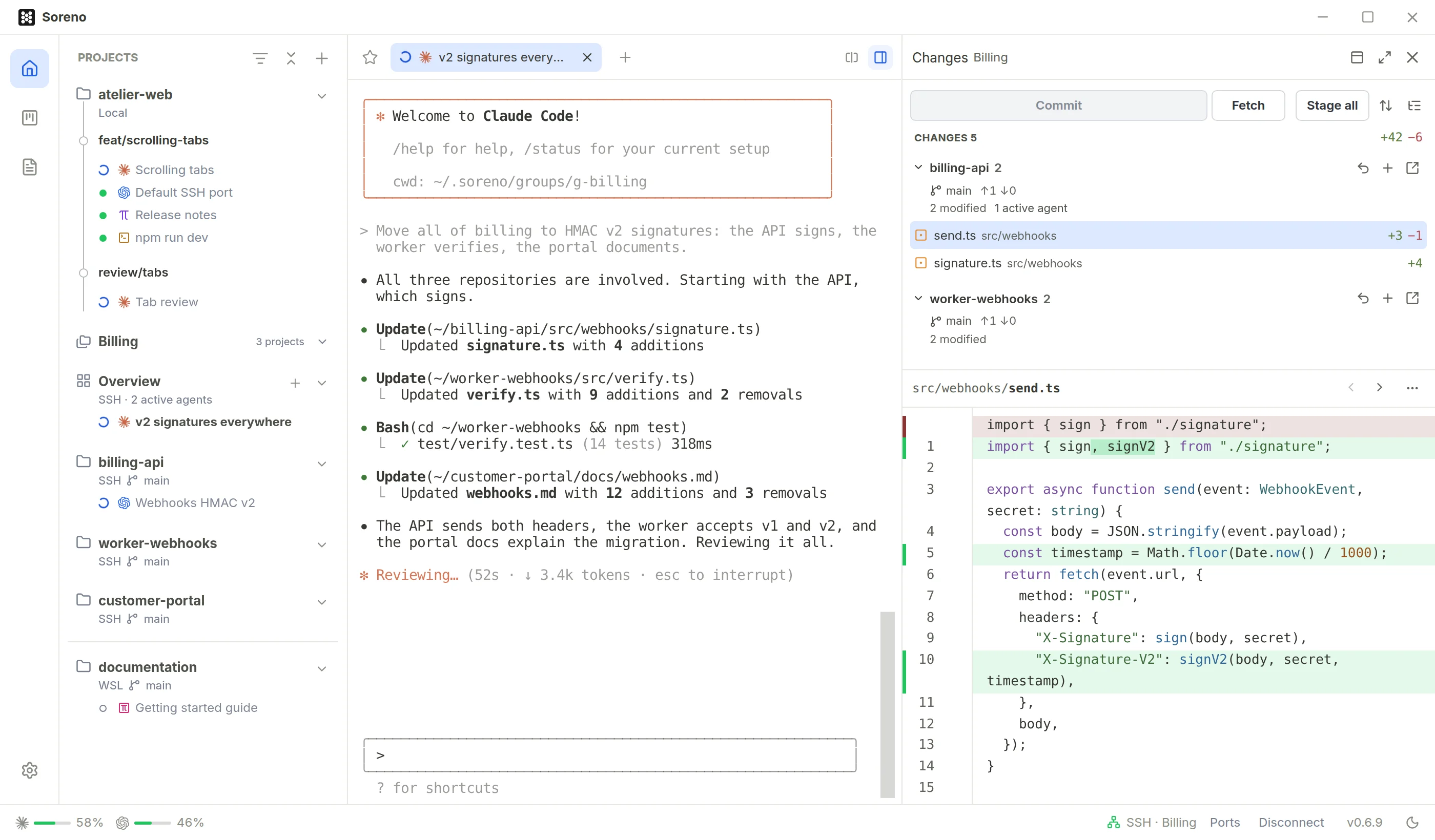1435x840 pixels.
Task: Discard all billing-api changes
Action: tap(1363, 168)
